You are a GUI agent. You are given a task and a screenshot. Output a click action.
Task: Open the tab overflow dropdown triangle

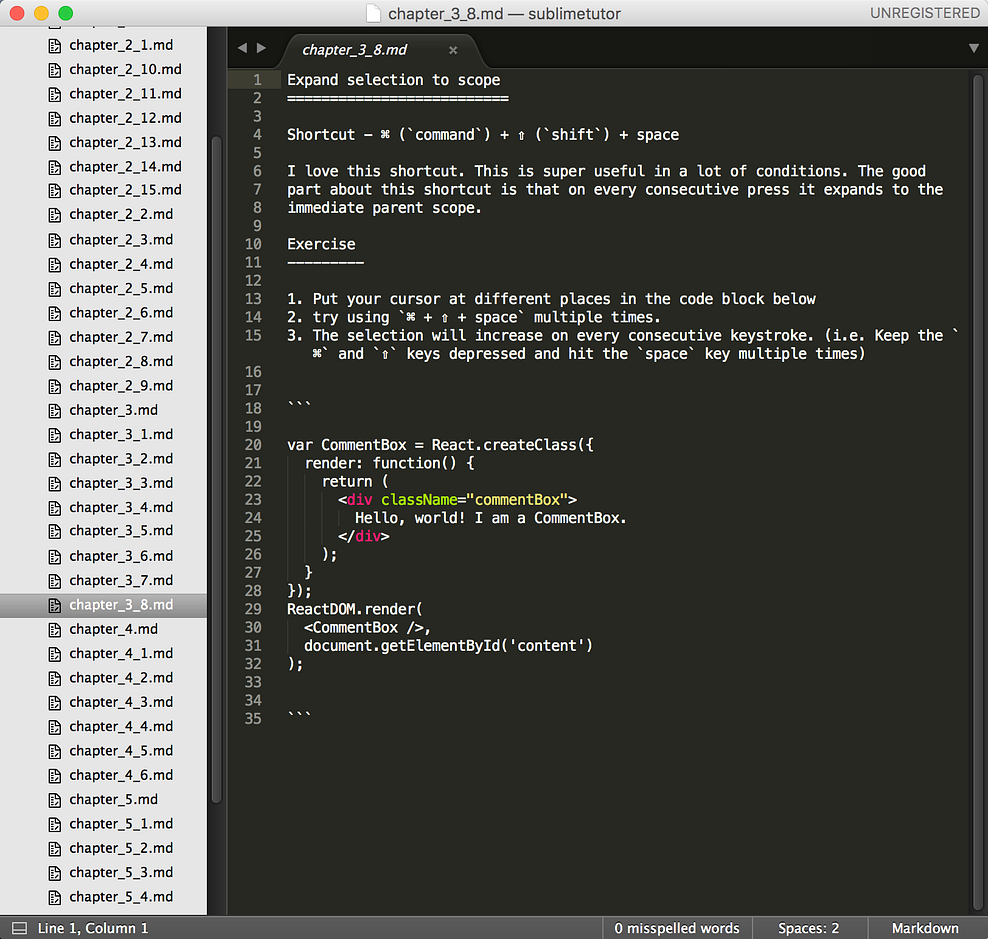[x=972, y=47]
